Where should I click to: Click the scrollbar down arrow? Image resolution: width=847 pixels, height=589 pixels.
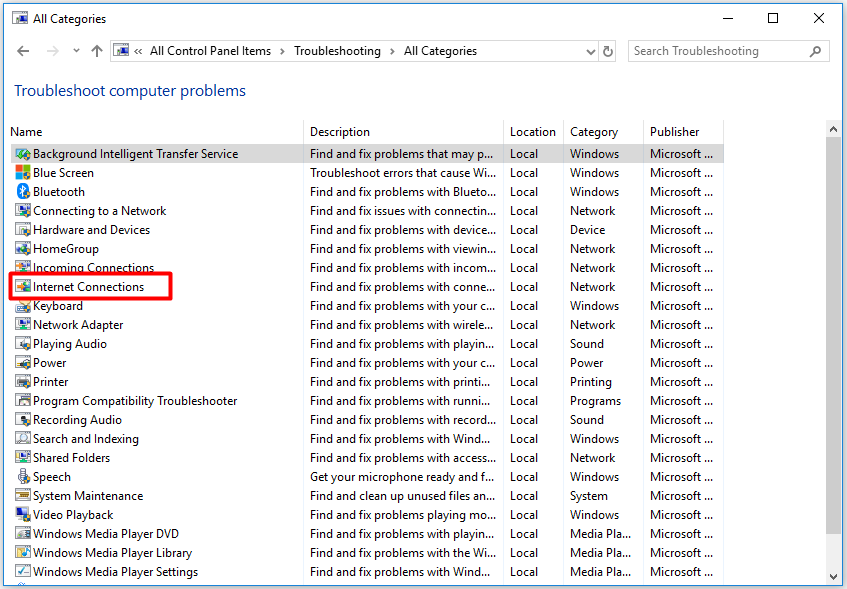click(833, 577)
